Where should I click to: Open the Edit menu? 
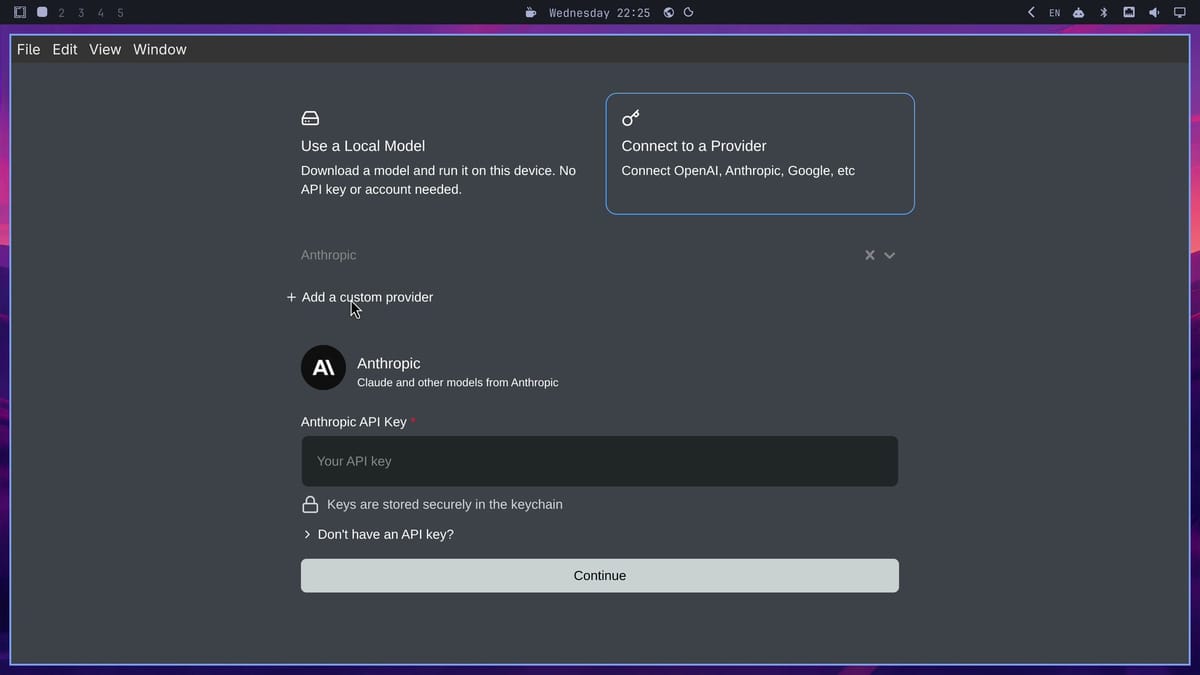click(65, 49)
